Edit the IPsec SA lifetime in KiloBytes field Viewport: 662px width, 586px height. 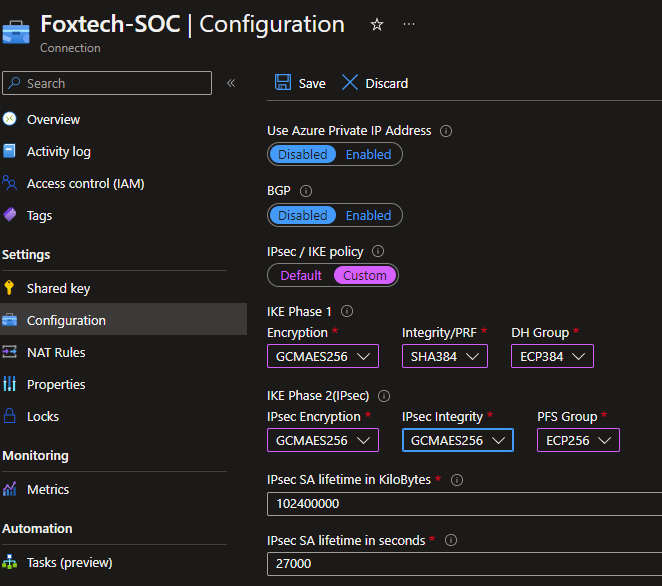464,504
